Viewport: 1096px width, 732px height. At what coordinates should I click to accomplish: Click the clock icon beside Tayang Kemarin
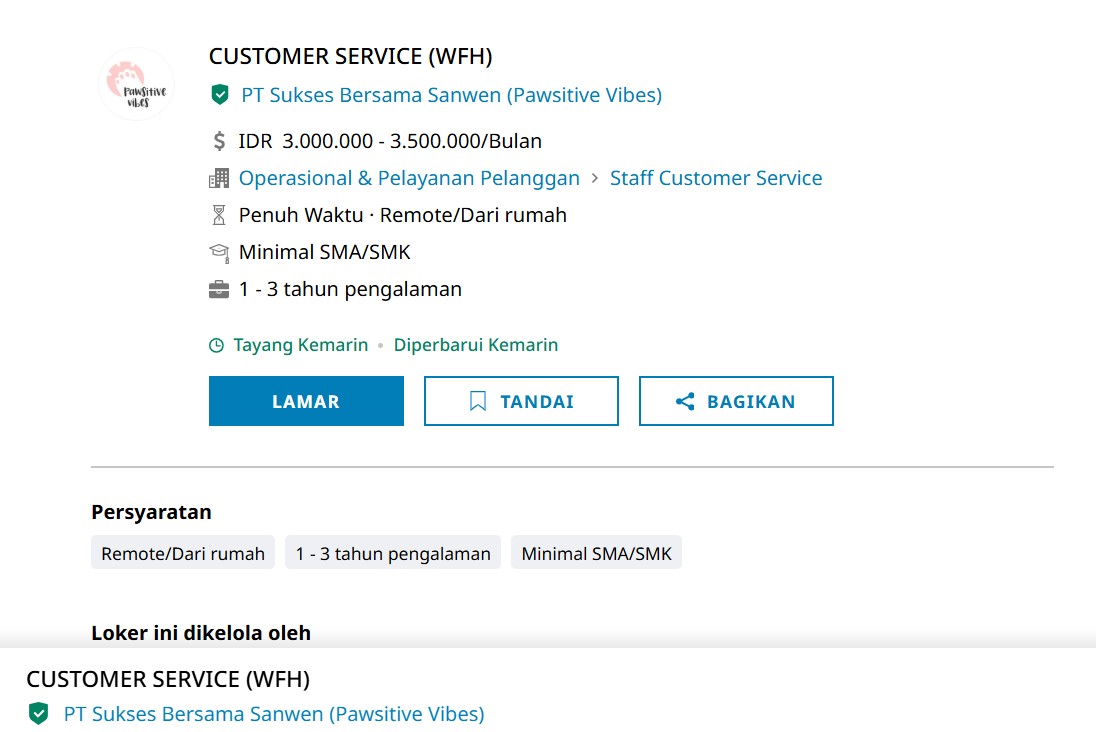pos(217,345)
